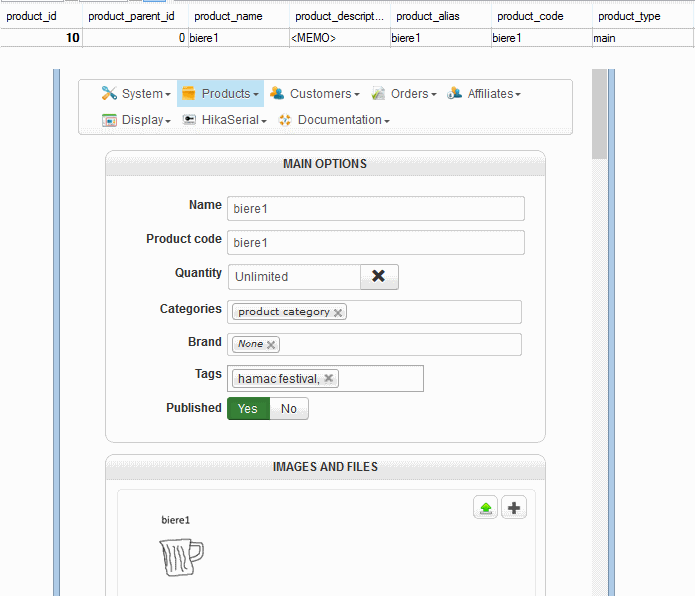Click the MAIN OPTIONS section header

pyautogui.click(x=325, y=164)
